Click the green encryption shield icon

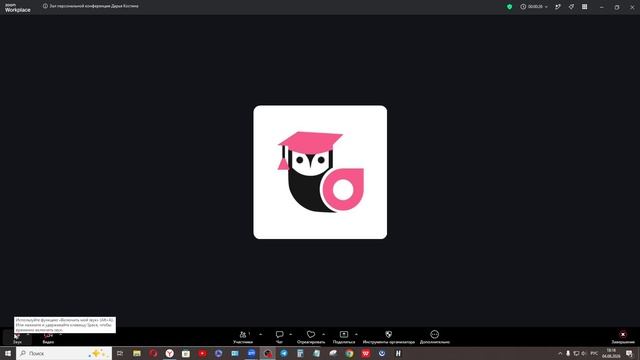(509, 7)
